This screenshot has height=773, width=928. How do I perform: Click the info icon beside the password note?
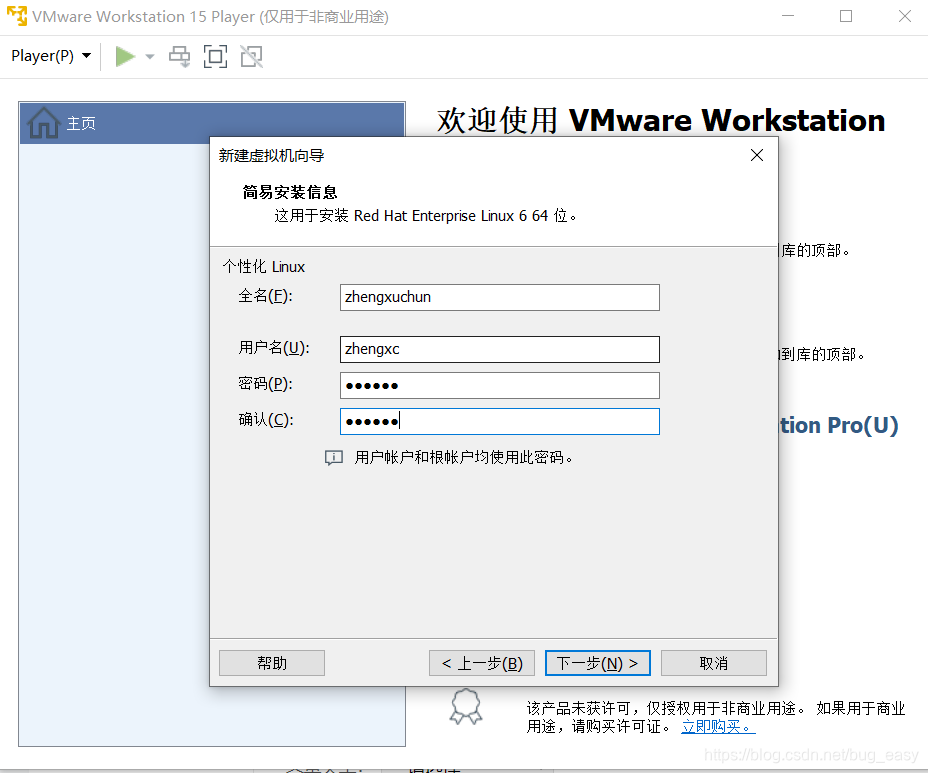pyautogui.click(x=334, y=458)
